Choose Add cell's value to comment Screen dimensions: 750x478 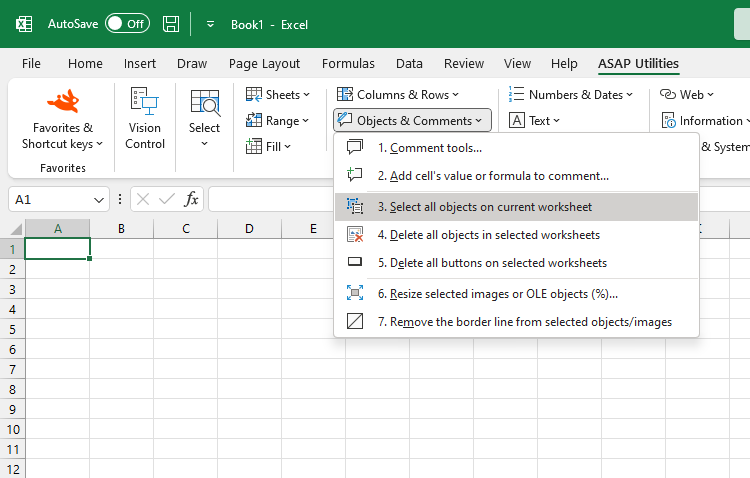517,176
